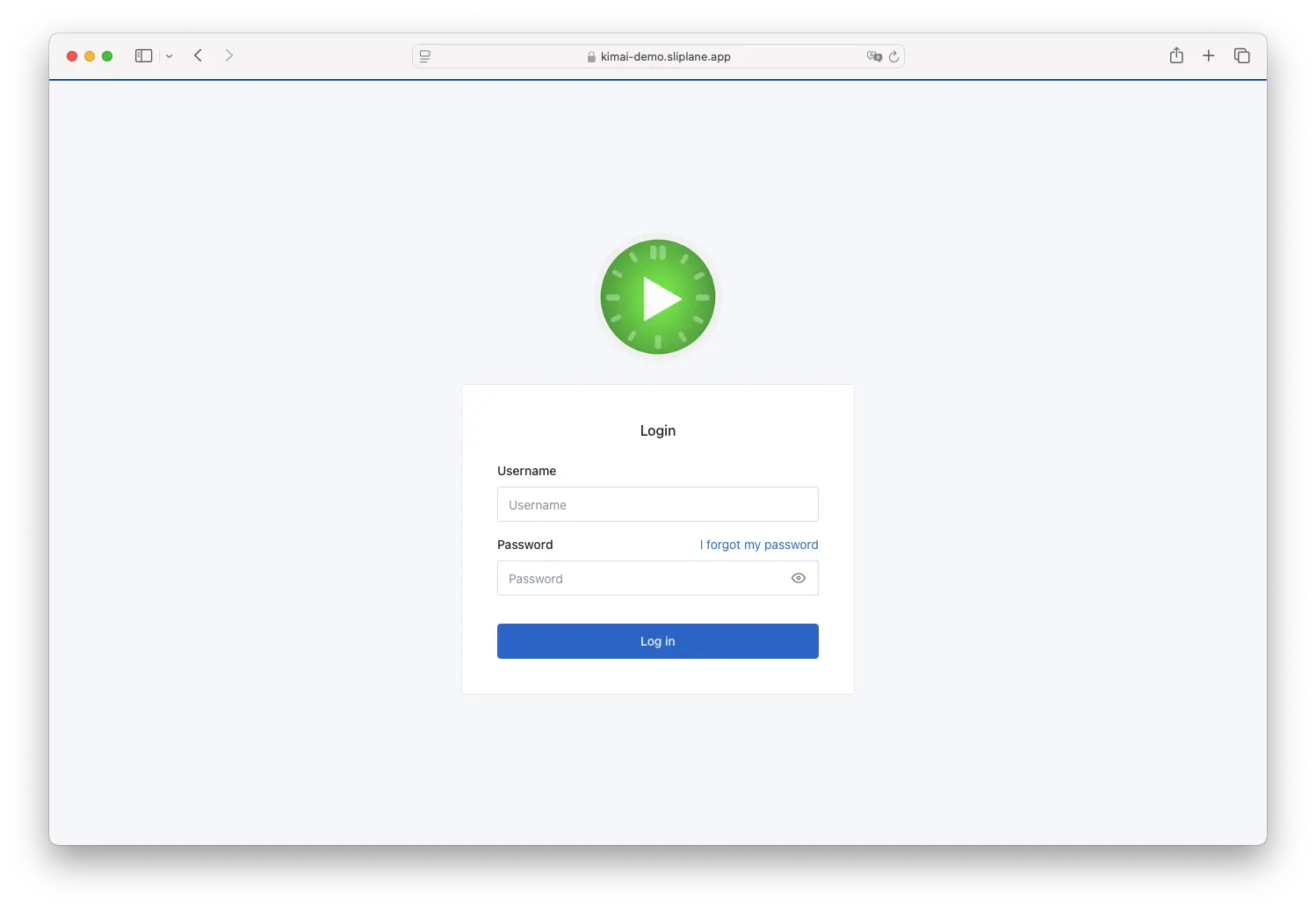Toggle password visibility with the eye icon
The image size is (1316, 910).
[798, 578]
